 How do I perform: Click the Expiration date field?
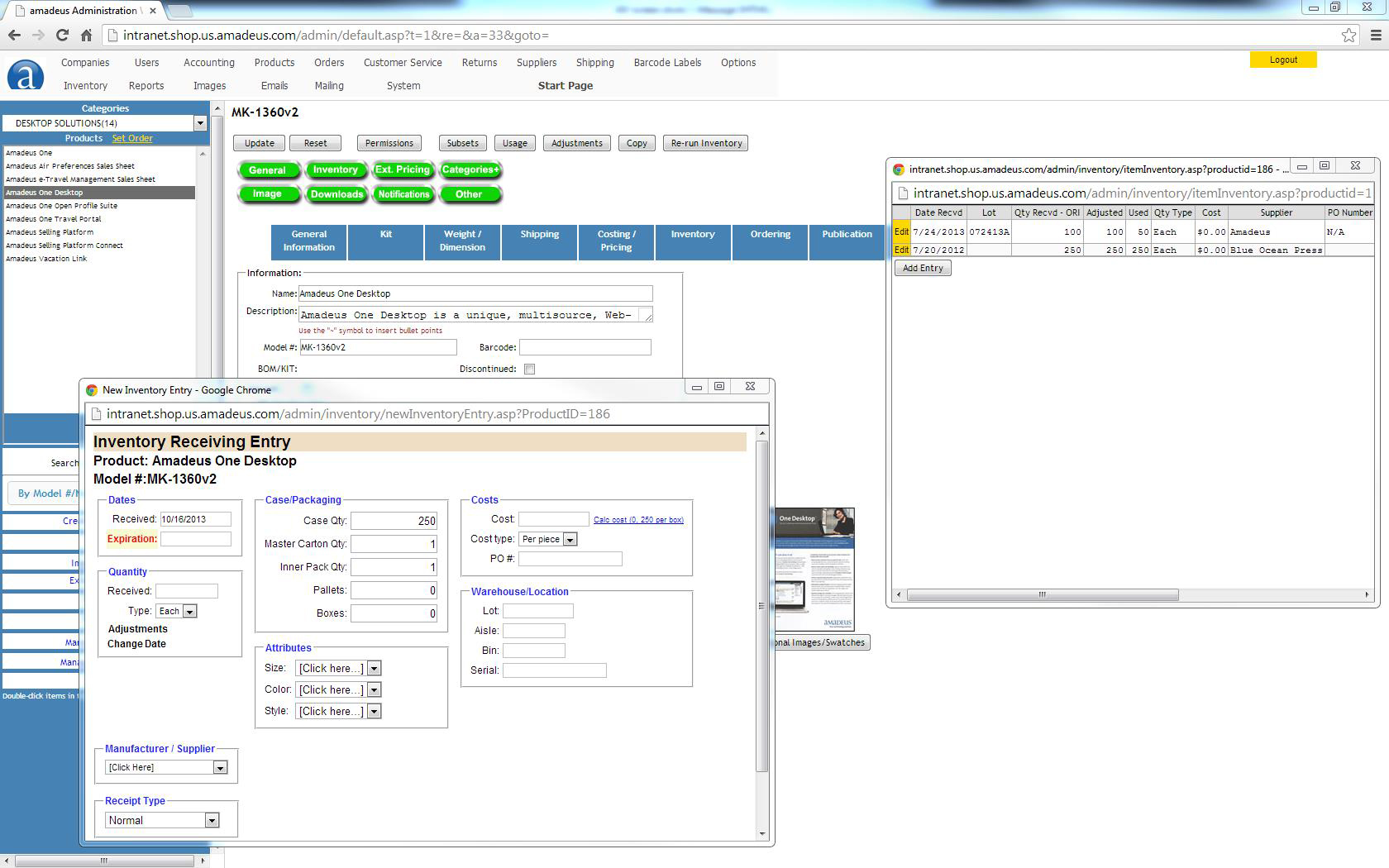pos(195,539)
